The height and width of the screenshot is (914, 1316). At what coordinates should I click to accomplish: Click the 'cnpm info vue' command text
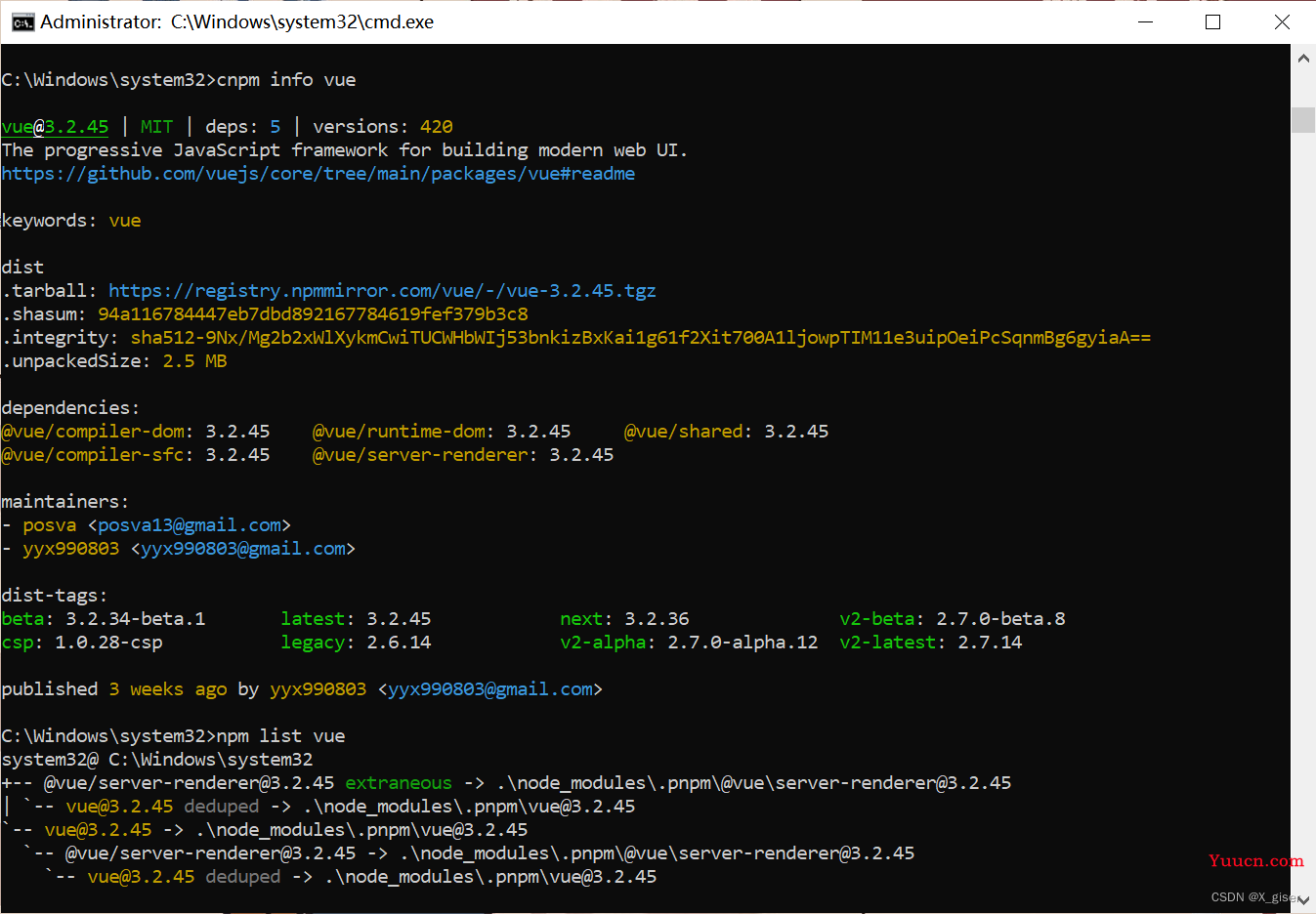pos(286,80)
